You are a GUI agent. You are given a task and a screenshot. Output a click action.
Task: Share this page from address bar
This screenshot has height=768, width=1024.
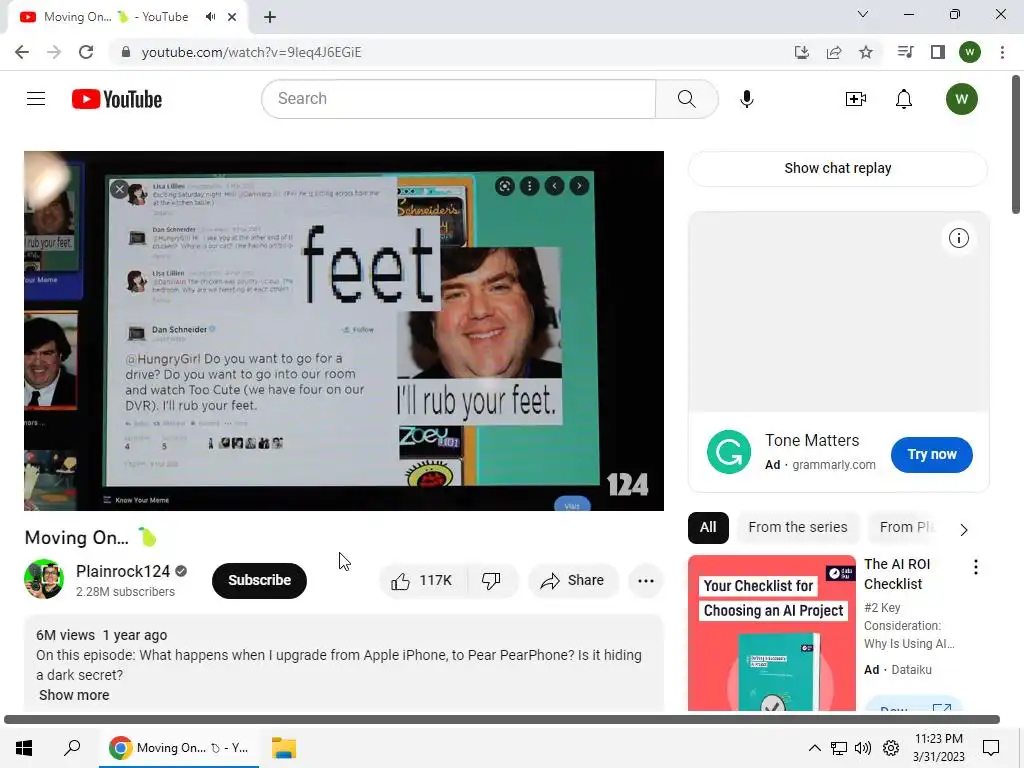pyautogui.click(x=834, y=52)
